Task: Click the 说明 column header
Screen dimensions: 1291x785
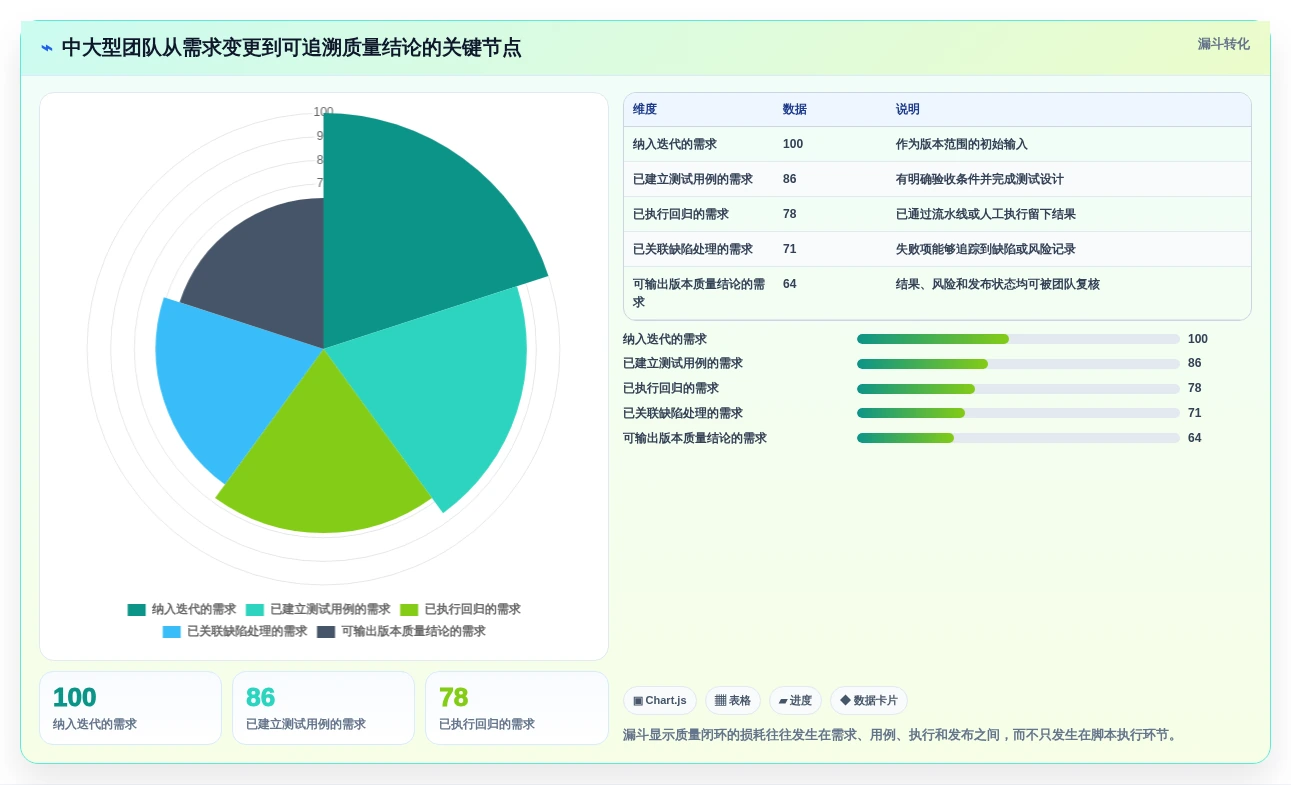Action: (908, 110)
